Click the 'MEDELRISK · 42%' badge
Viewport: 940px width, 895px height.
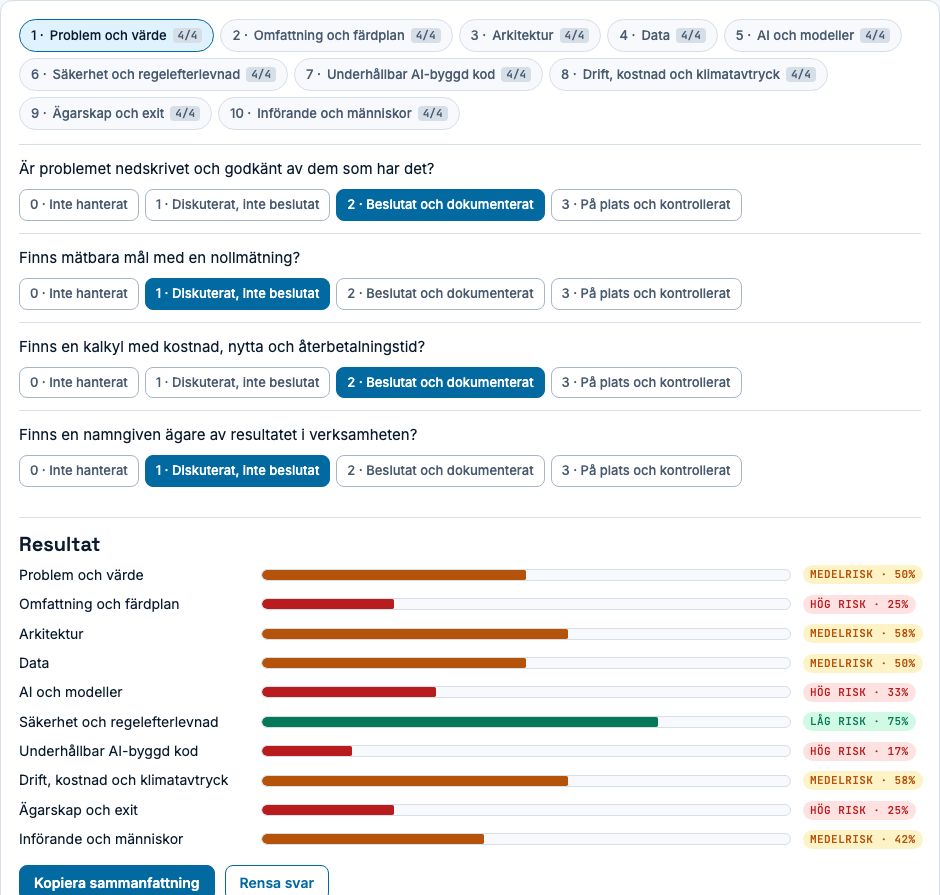pos(863,839)
